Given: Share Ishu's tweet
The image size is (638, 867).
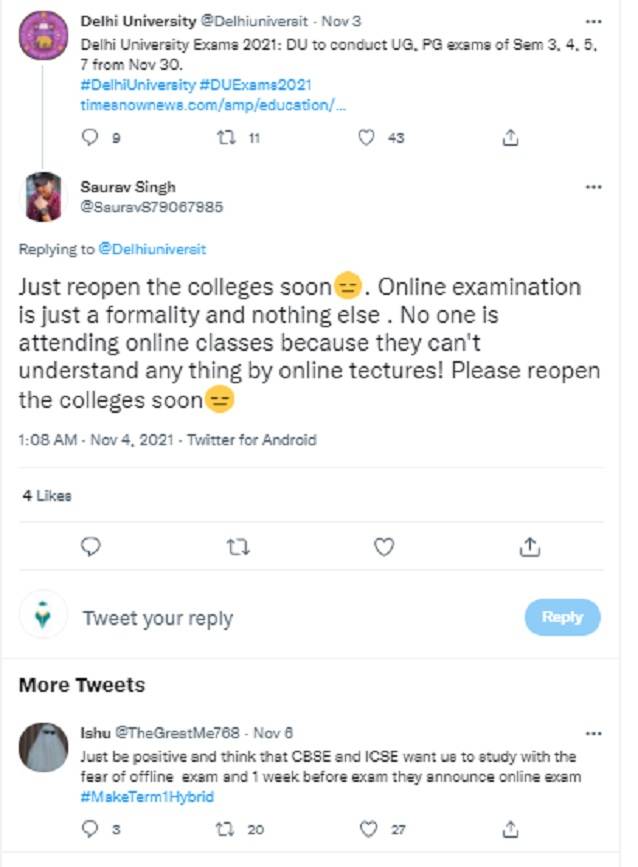Looking at the screenshot, I should point(510,828).
